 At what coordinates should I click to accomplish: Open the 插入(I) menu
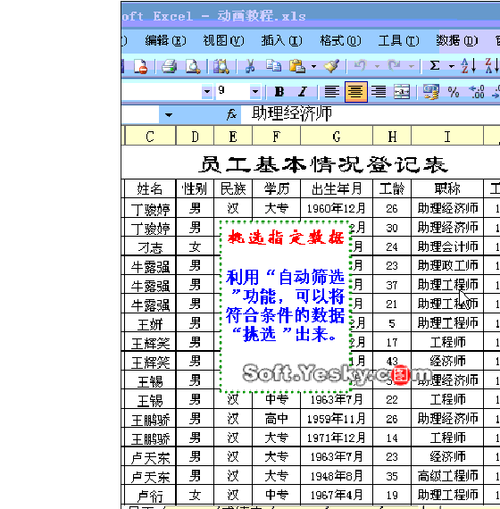[282, 41]
